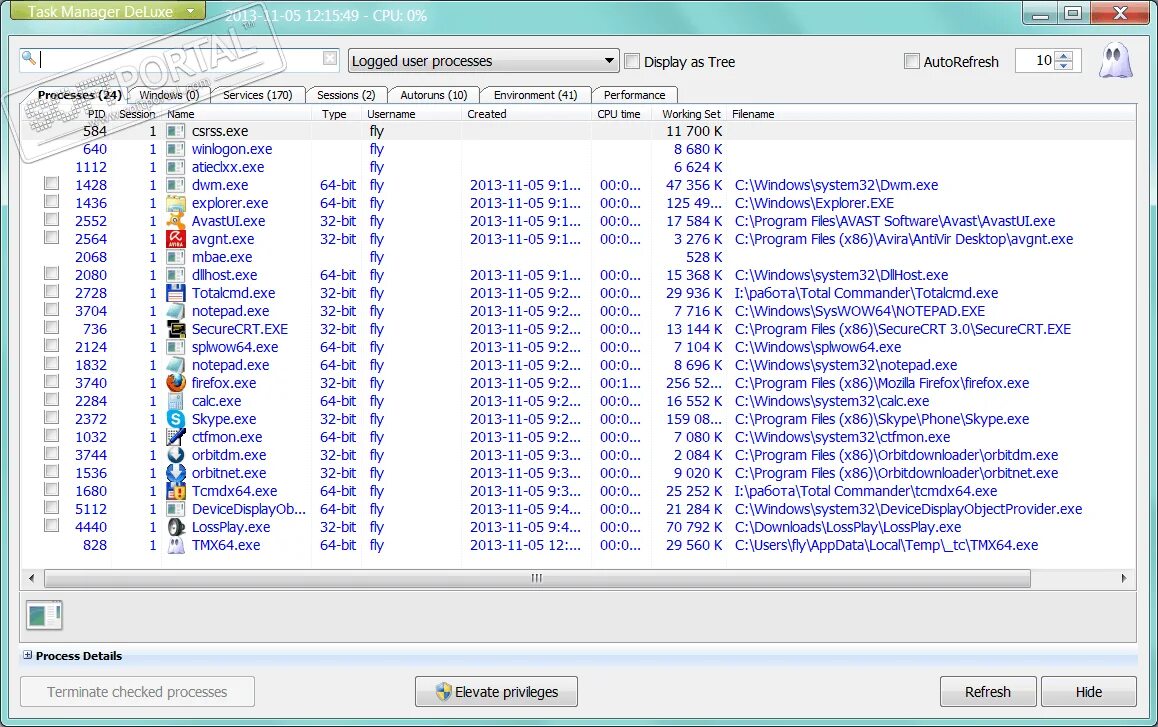Click the dllhost.exe process icon

click(176, 275)
